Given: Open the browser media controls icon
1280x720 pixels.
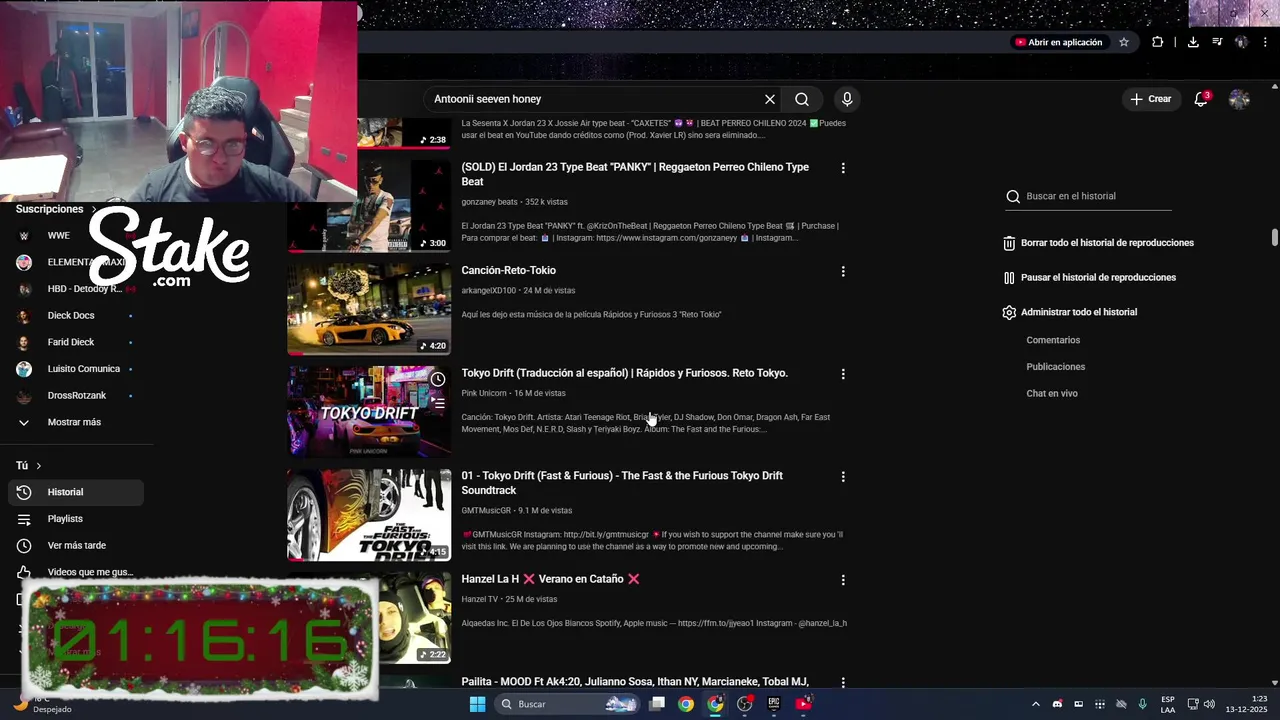Looking at the screenshot, I should [1217, 42].
